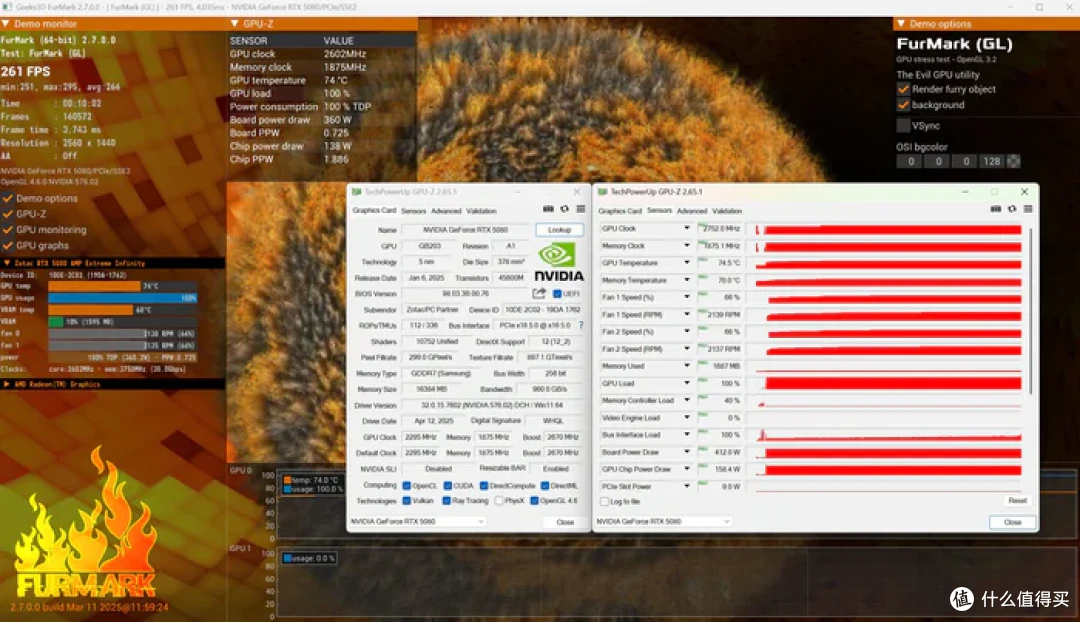The height and width of the screenshot is (622, 1080).
Task: Enable the Log to file checkbox
Action: (605, 501)
